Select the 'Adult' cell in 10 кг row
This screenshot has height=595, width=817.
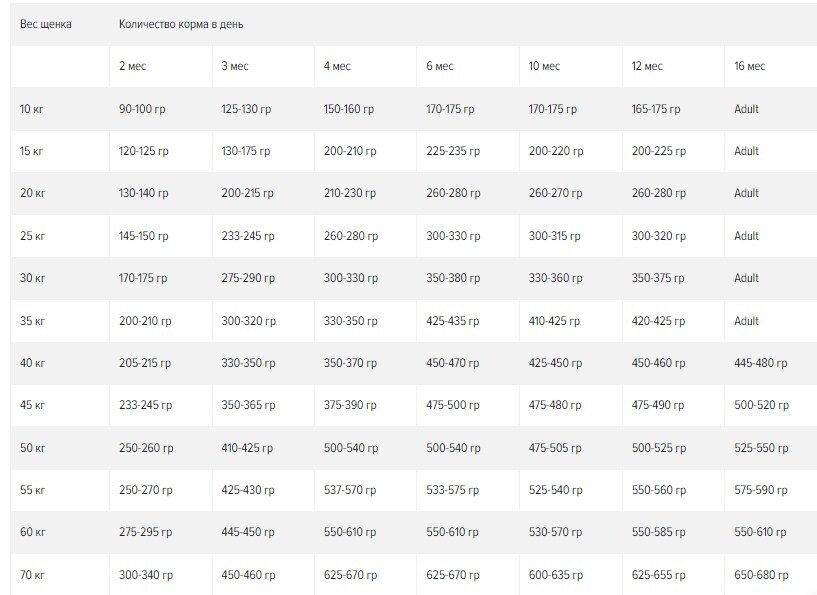746,109
